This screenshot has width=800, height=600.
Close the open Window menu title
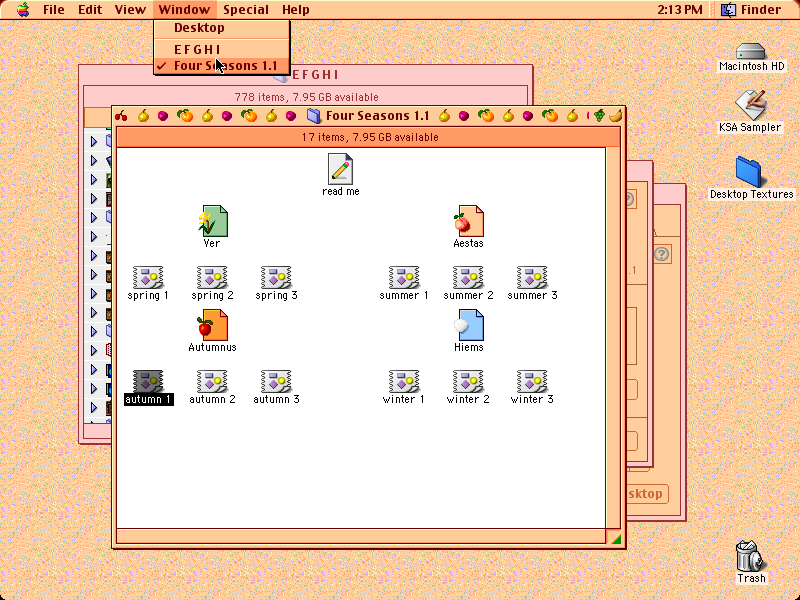184,9
